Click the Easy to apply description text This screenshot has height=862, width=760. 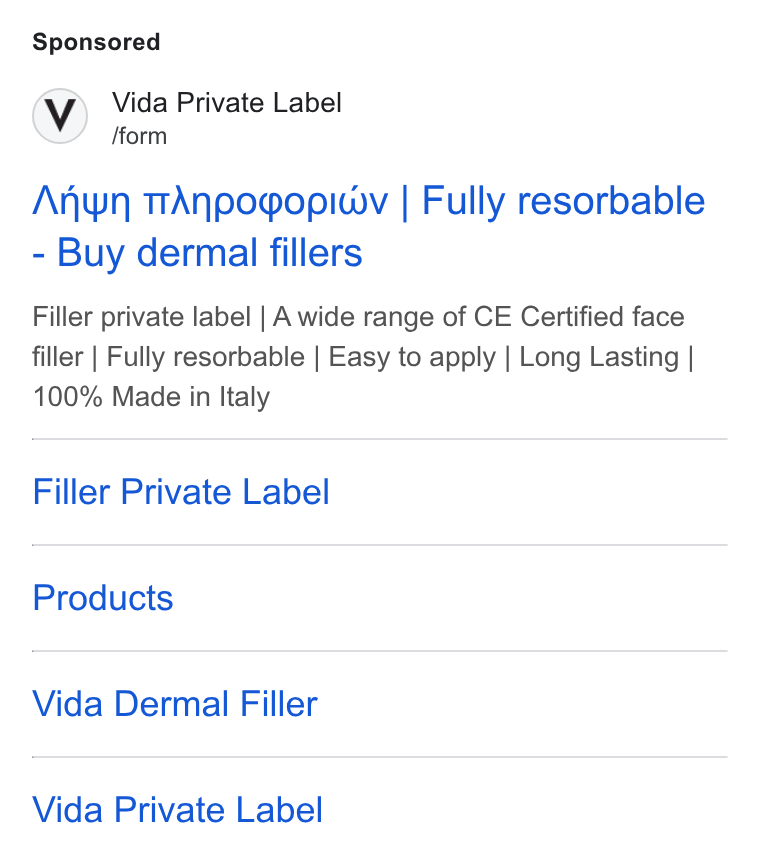pos(412,357)
